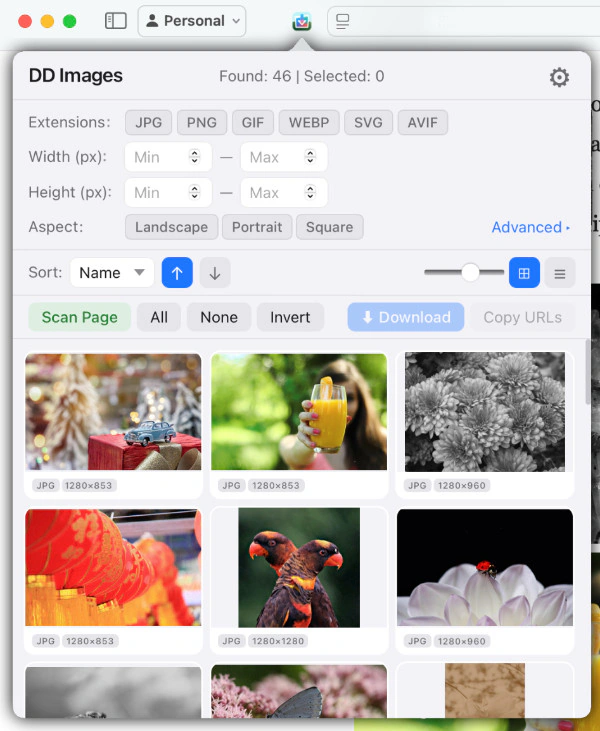This screenshot has height=731, width=600.
Task: Click the Width Min stepper arrows
Action: coord(194,157)
